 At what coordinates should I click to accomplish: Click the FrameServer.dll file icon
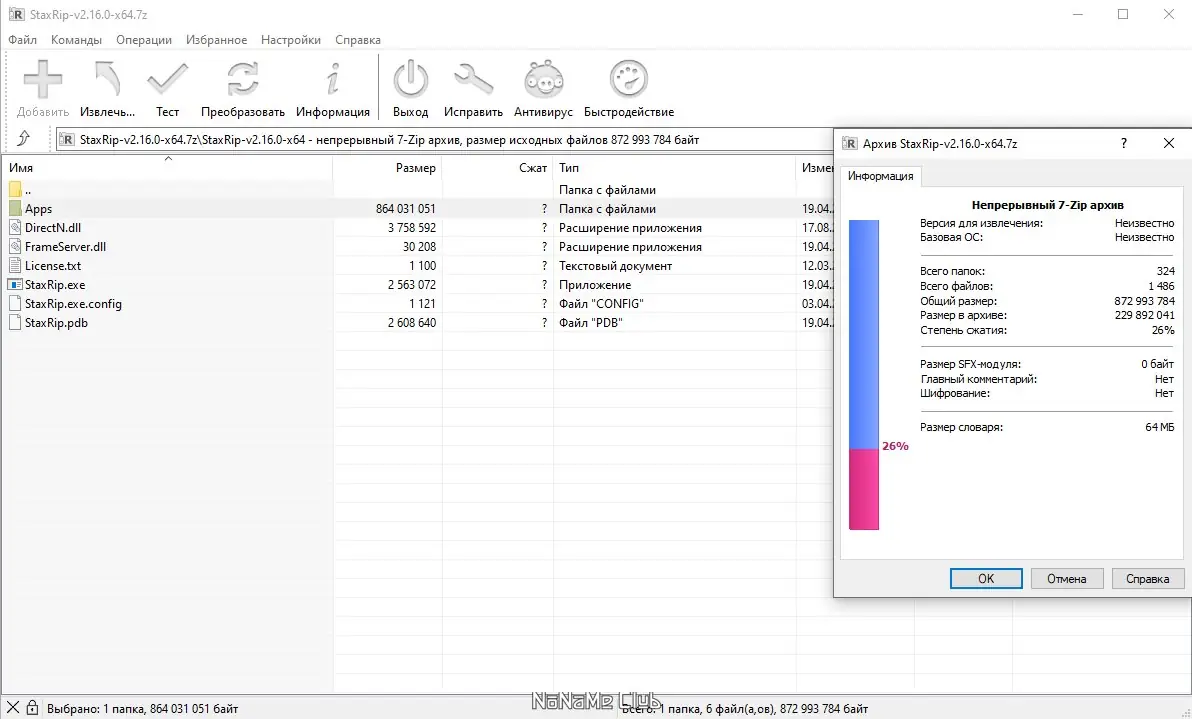coord(15,246)
